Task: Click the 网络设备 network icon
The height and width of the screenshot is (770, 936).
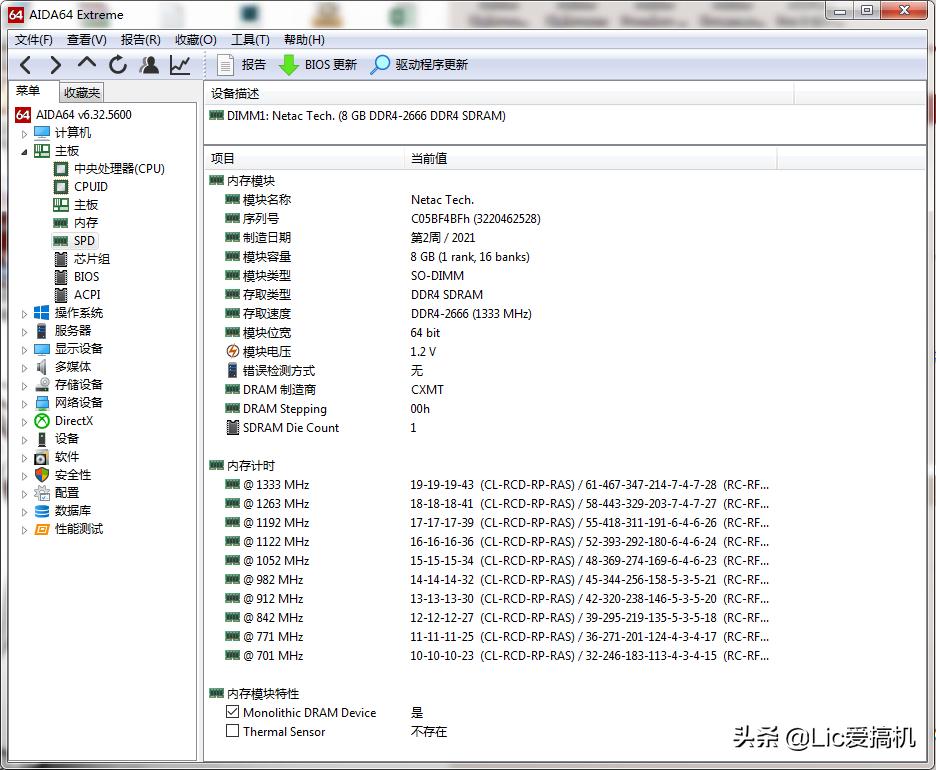Action: (42, 403)
